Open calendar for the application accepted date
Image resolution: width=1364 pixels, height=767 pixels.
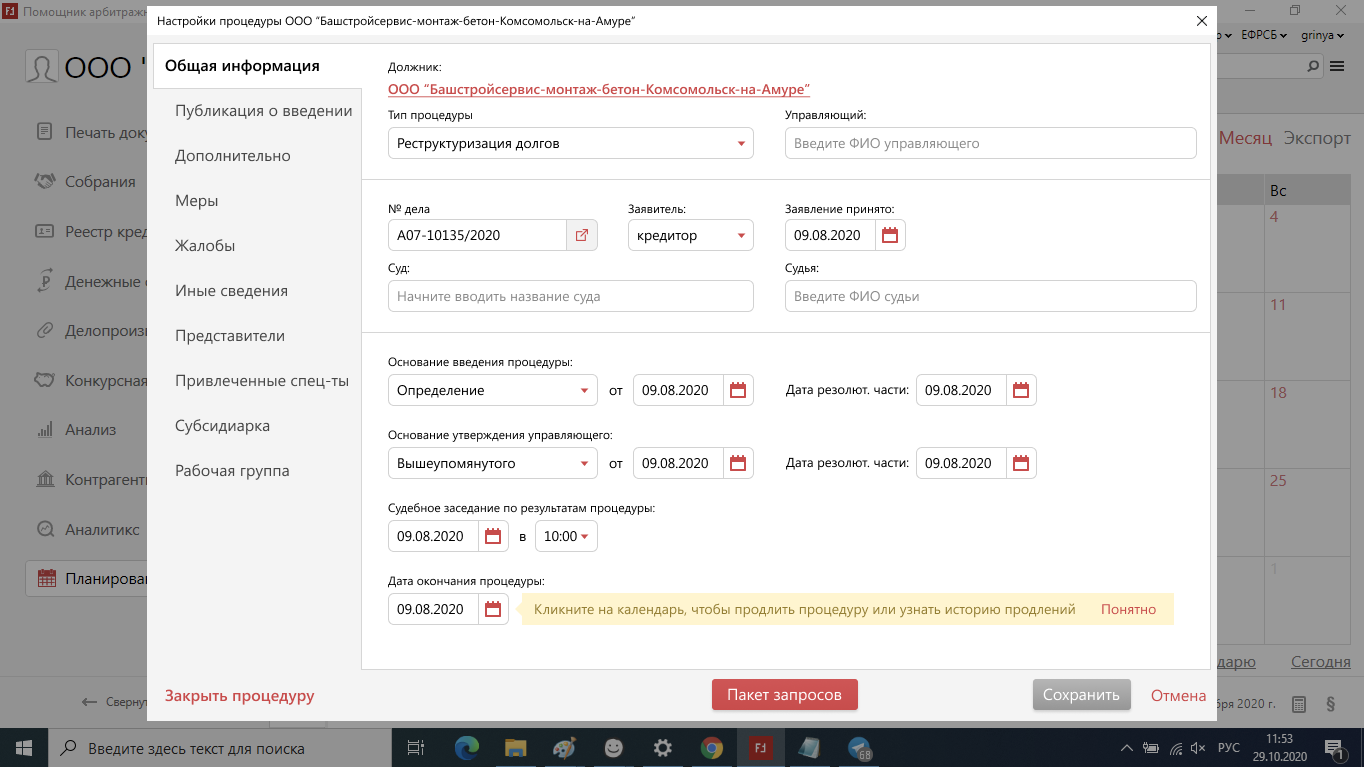tap(890, 236)
